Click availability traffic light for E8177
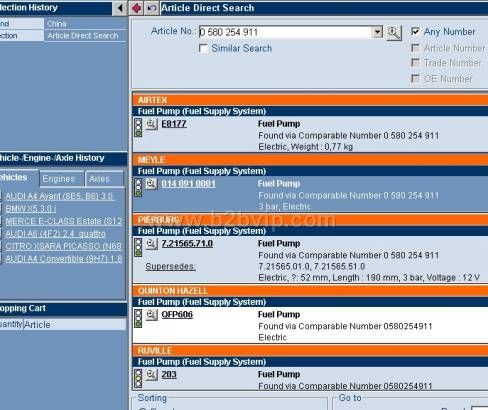The width and height of the screenshot is (488, 410). tap(138, 128)
